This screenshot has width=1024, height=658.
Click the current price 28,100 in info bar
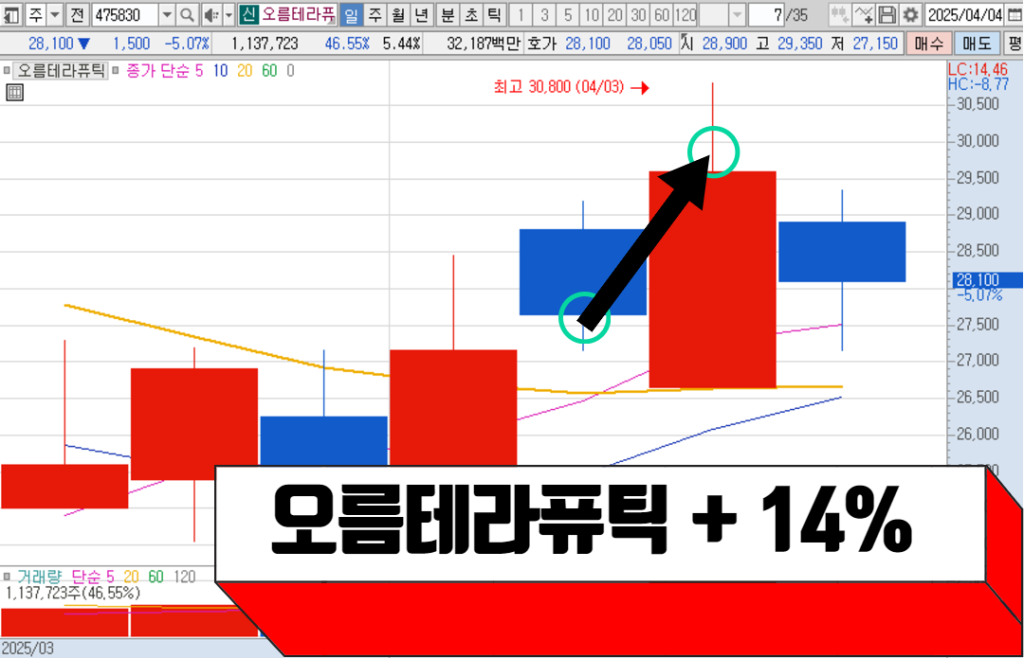(x=51, y=44)
